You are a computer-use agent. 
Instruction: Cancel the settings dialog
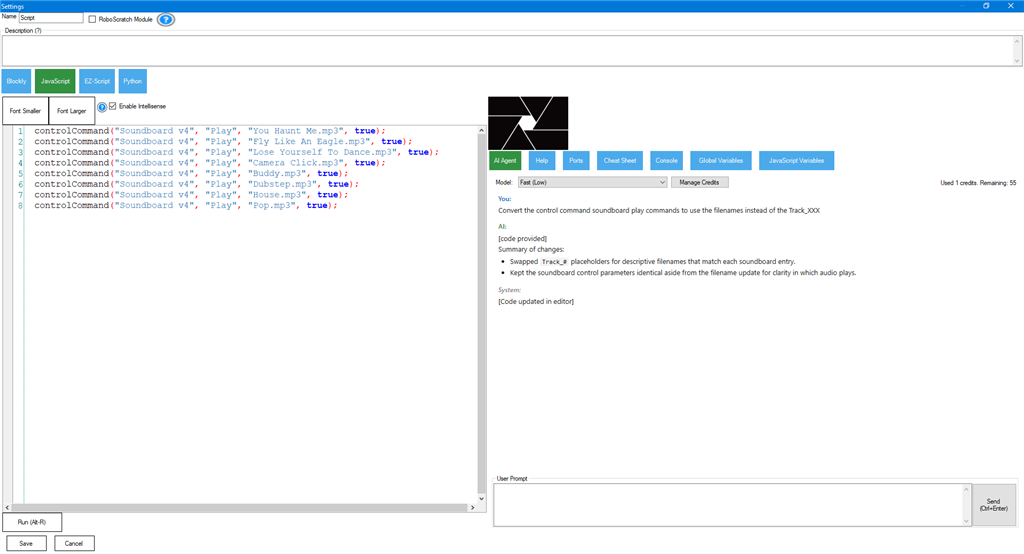point(74,544)
